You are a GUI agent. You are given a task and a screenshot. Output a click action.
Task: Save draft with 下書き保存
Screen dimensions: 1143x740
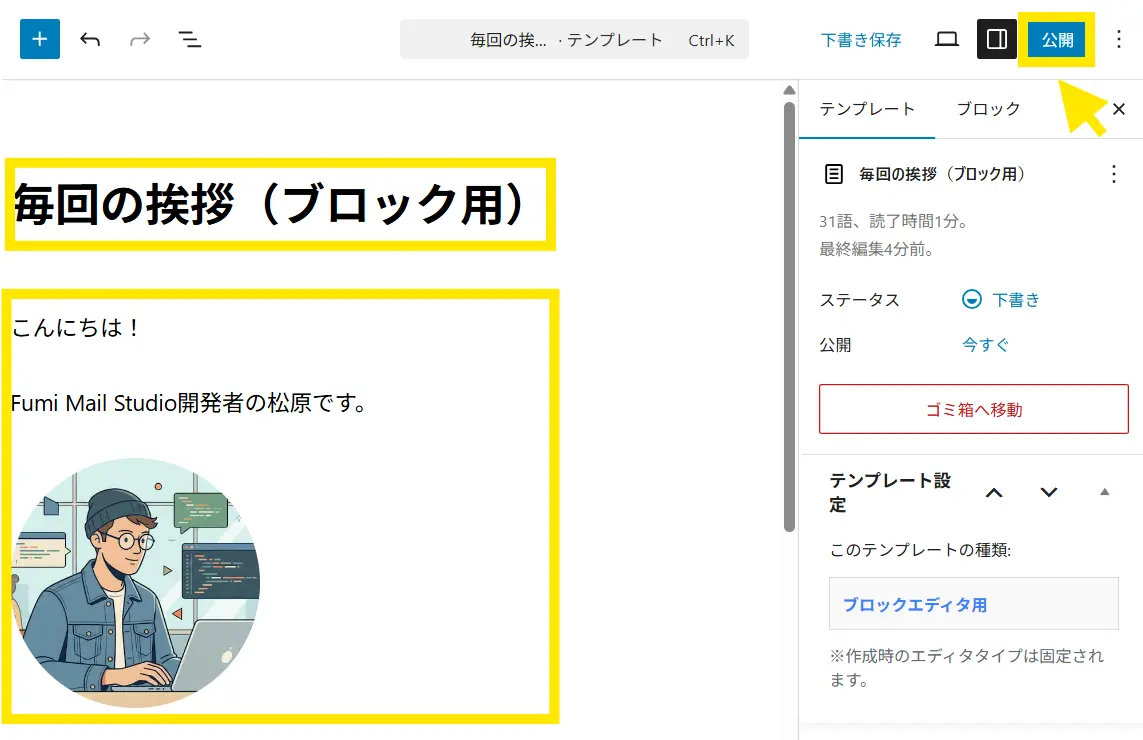[861, 40]
